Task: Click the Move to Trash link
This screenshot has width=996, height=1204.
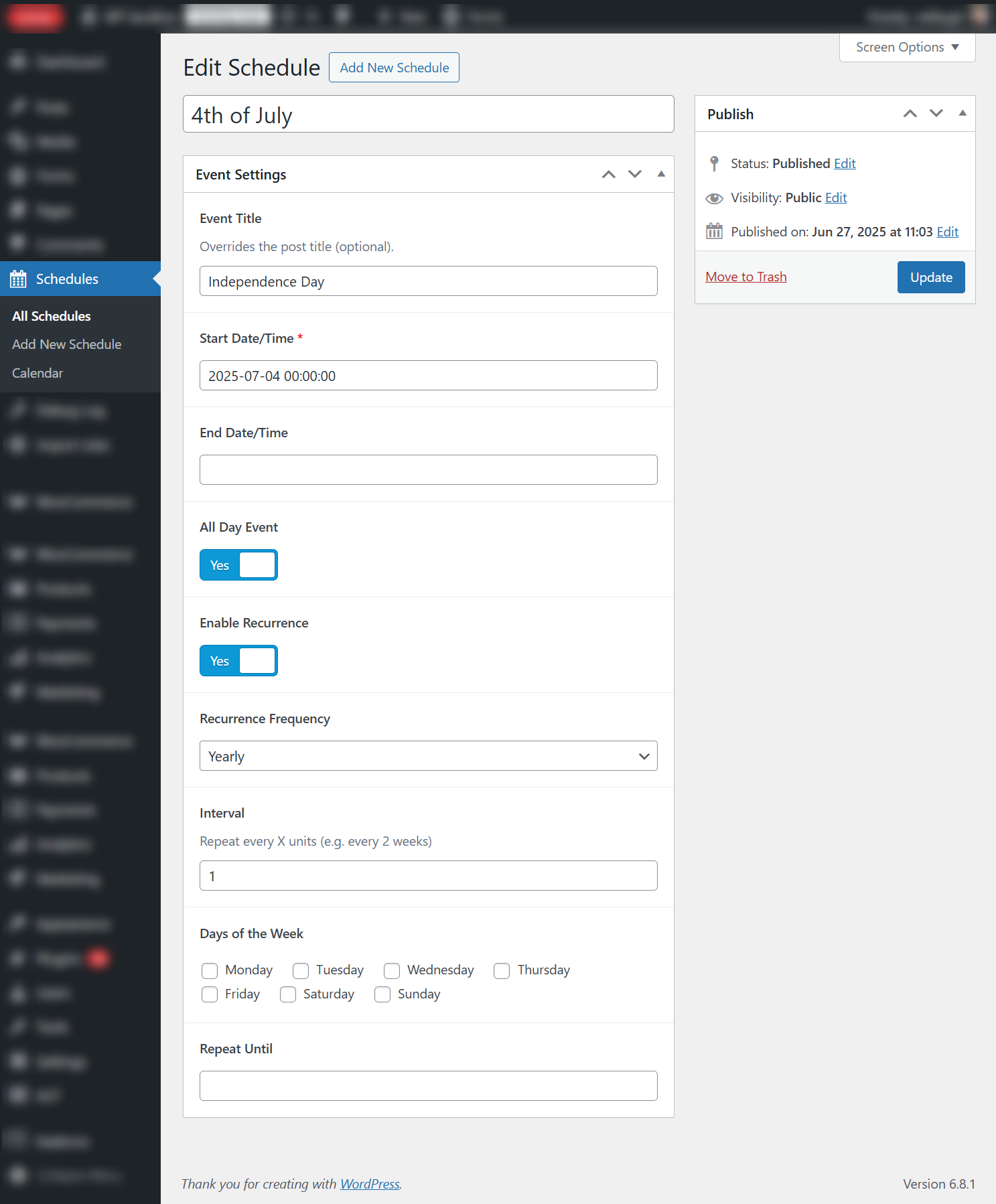Action: pyautogui.click(x=746, y=277)
